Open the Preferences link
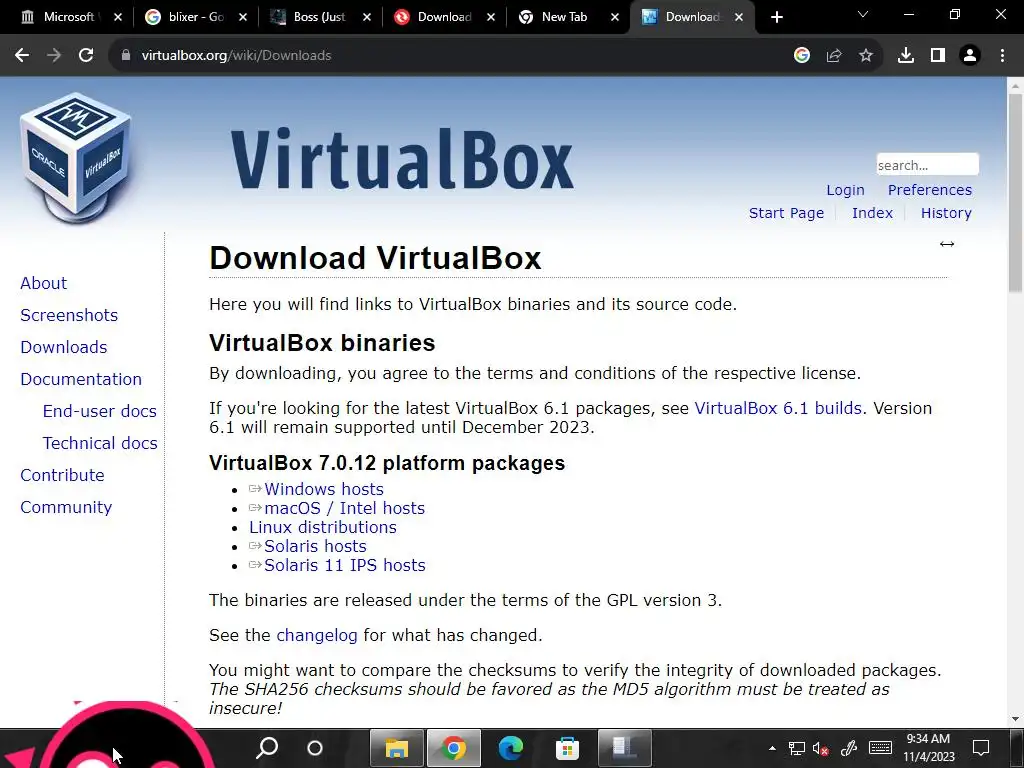1024x768 pixels. click(x=930, y=190)
